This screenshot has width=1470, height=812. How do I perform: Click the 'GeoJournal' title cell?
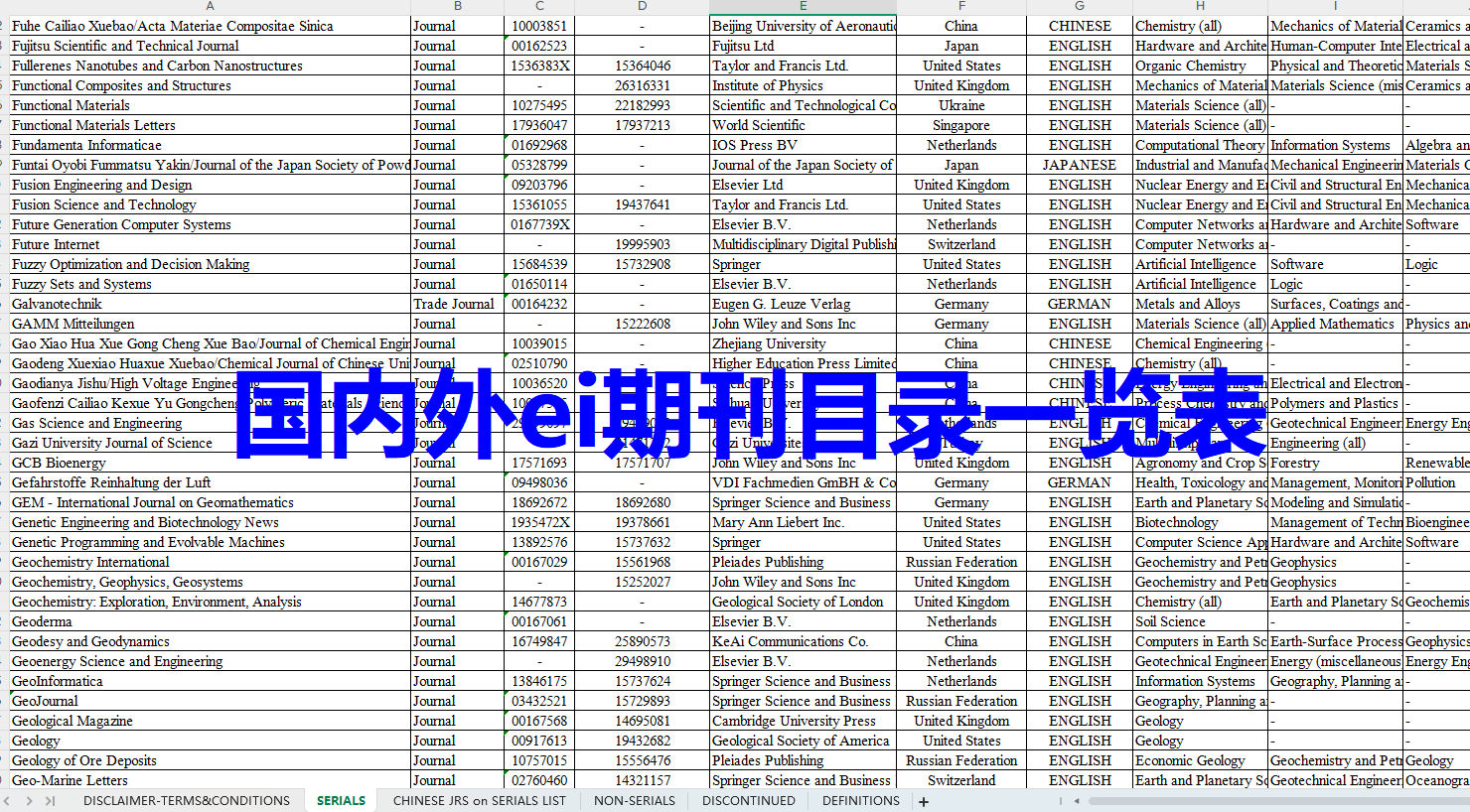tap(210, 701)
